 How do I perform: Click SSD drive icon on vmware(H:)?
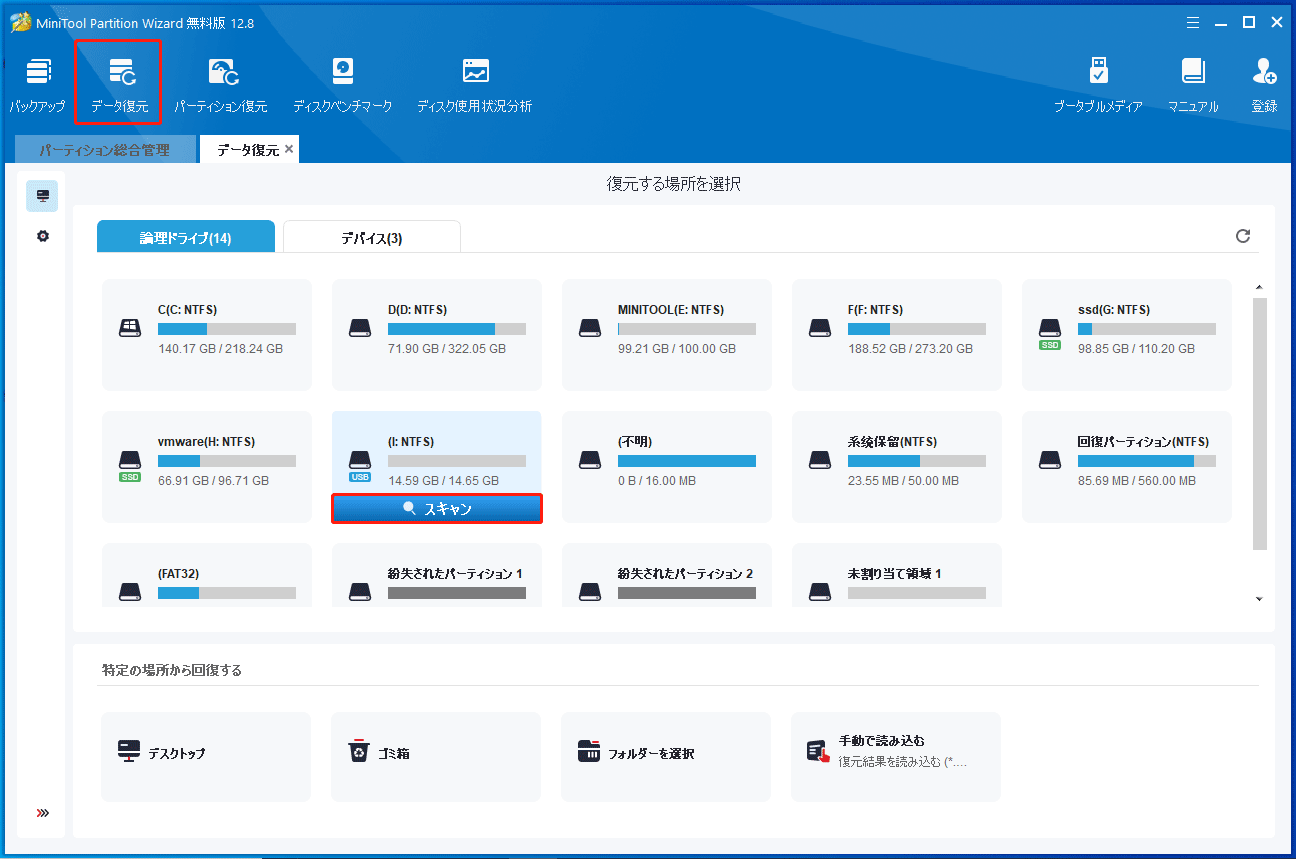[130, 465]
